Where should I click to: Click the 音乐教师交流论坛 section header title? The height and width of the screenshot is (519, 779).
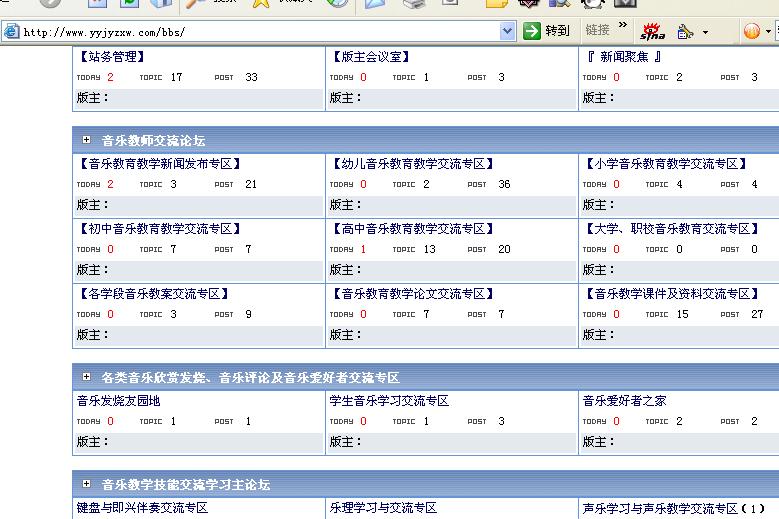pos(154,141)
